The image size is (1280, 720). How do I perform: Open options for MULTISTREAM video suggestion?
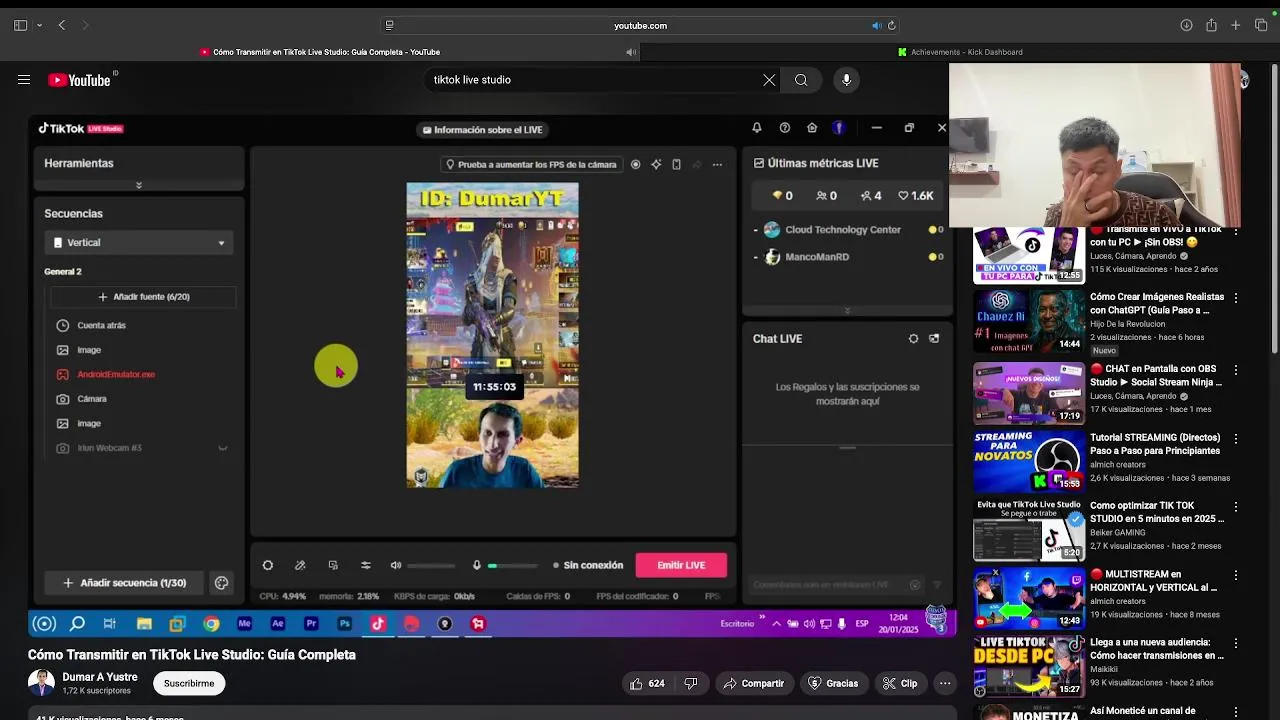click(1236, 576)
